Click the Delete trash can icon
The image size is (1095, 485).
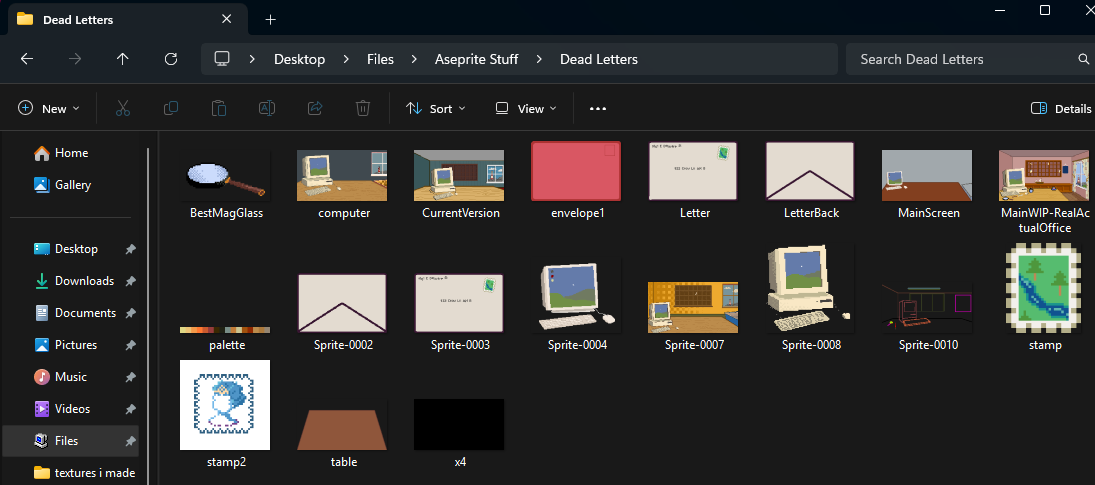[x=363, y=108]
